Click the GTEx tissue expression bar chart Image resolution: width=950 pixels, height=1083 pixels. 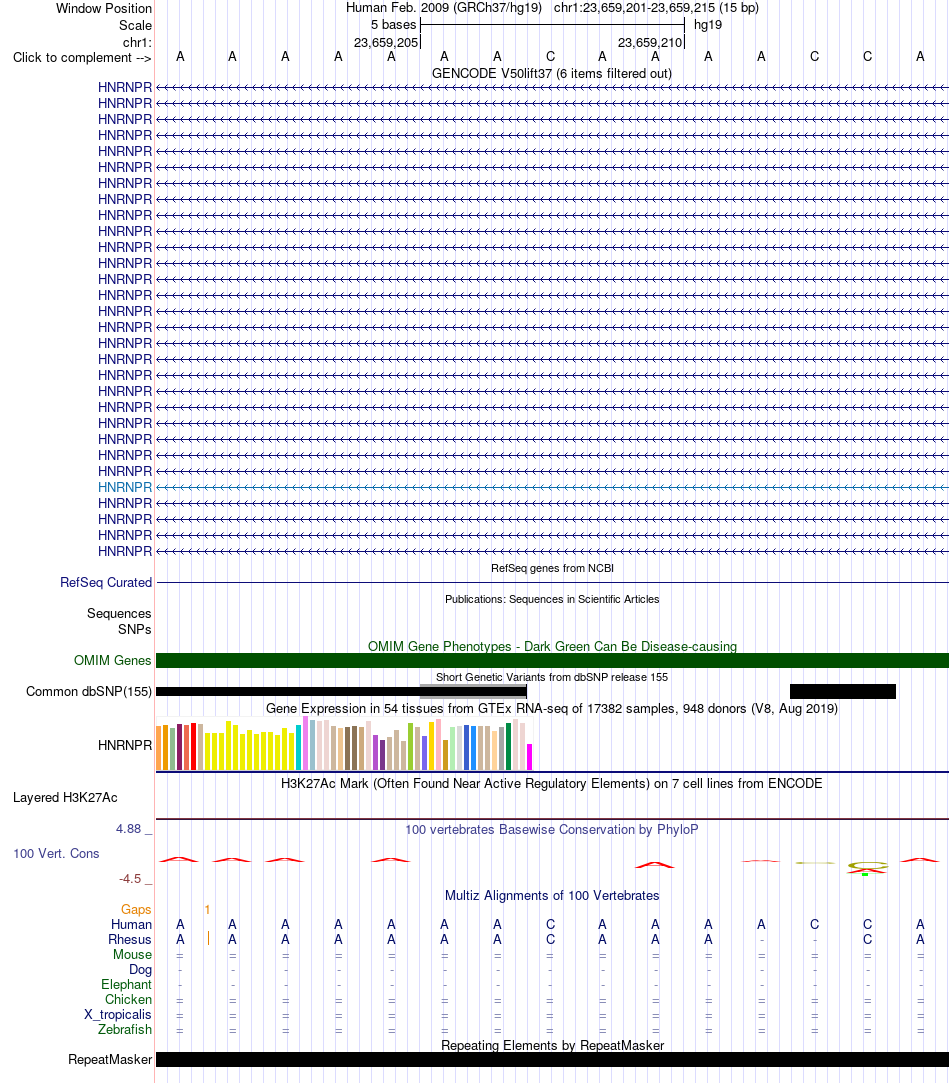pos(344,744)
